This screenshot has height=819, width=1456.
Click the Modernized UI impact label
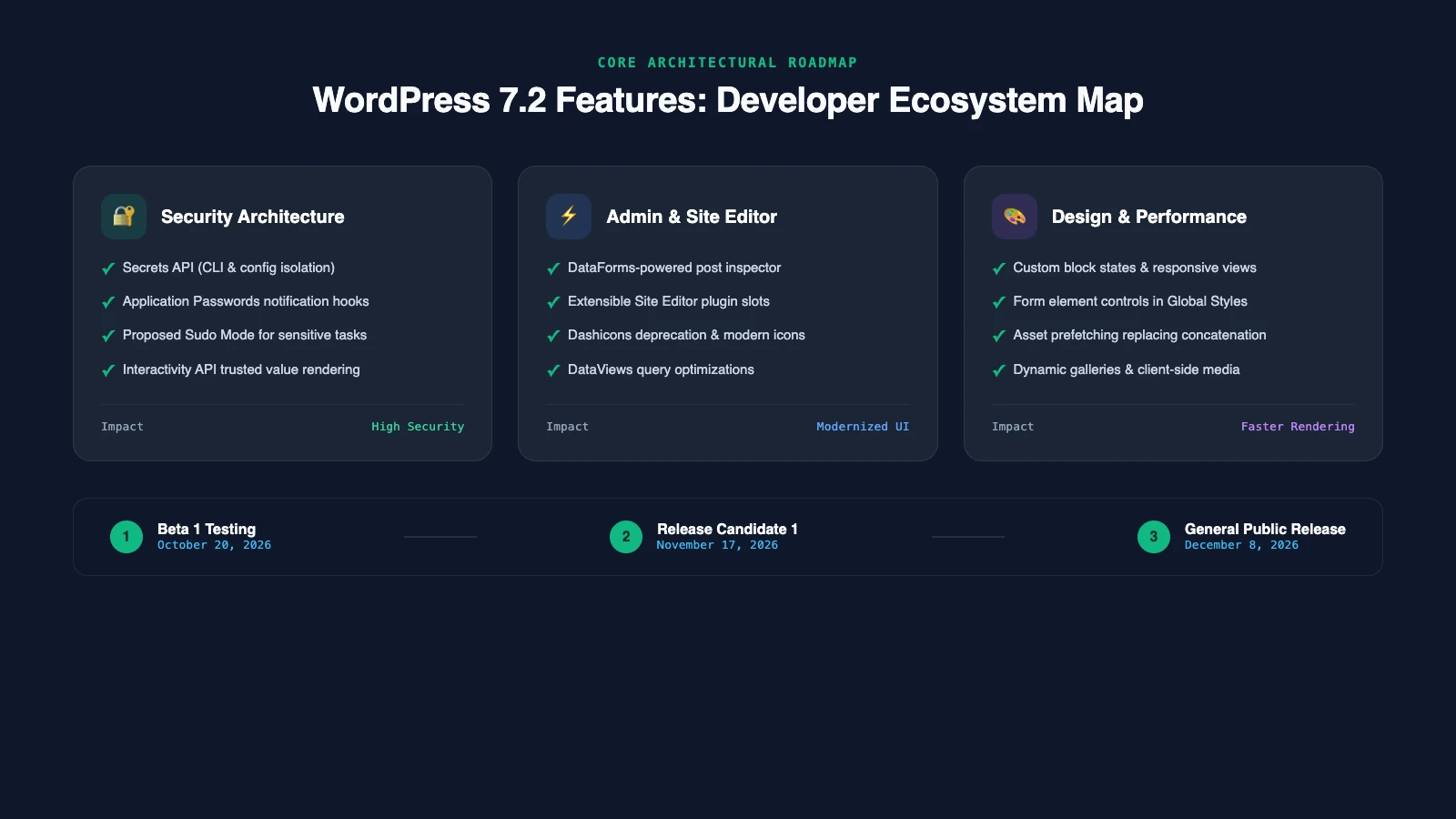pos(863,427)
